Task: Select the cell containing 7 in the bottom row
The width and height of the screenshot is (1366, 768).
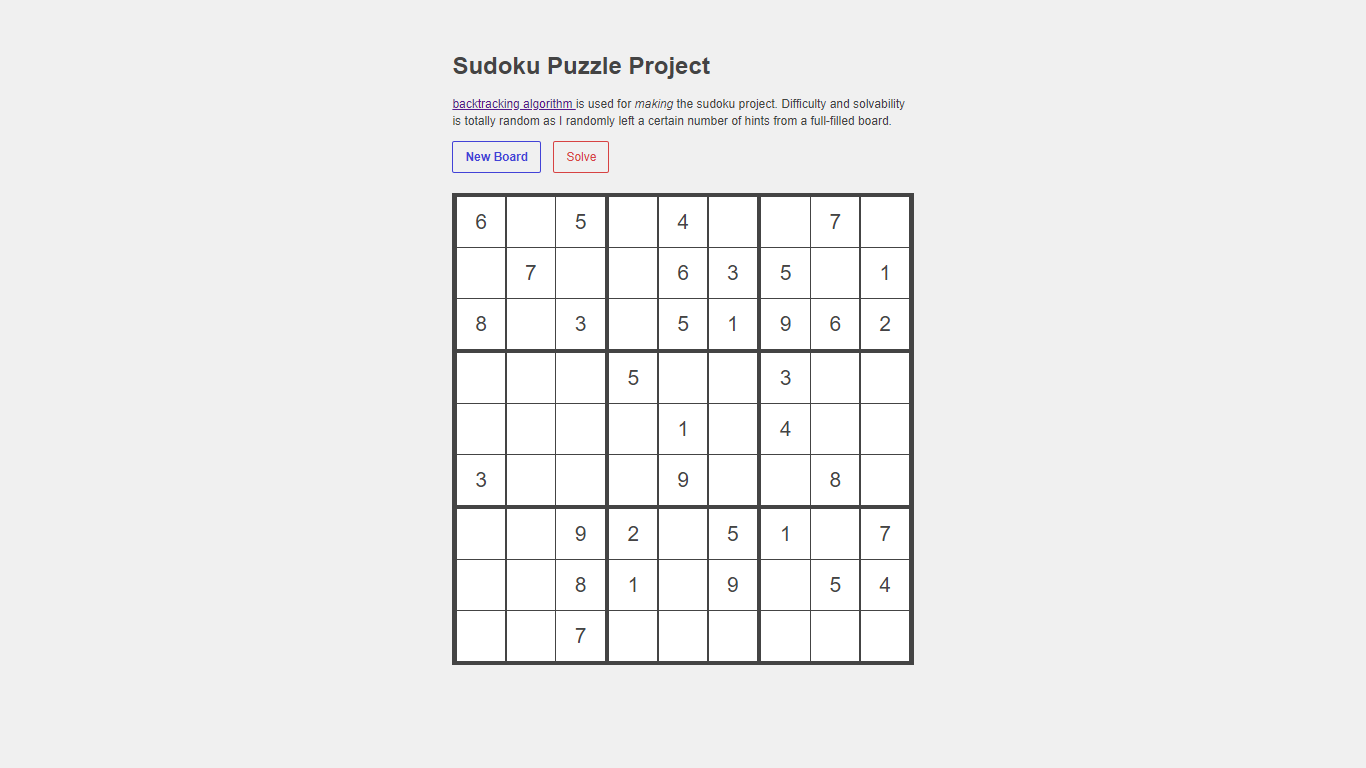Action: click(x=581, y=636)
